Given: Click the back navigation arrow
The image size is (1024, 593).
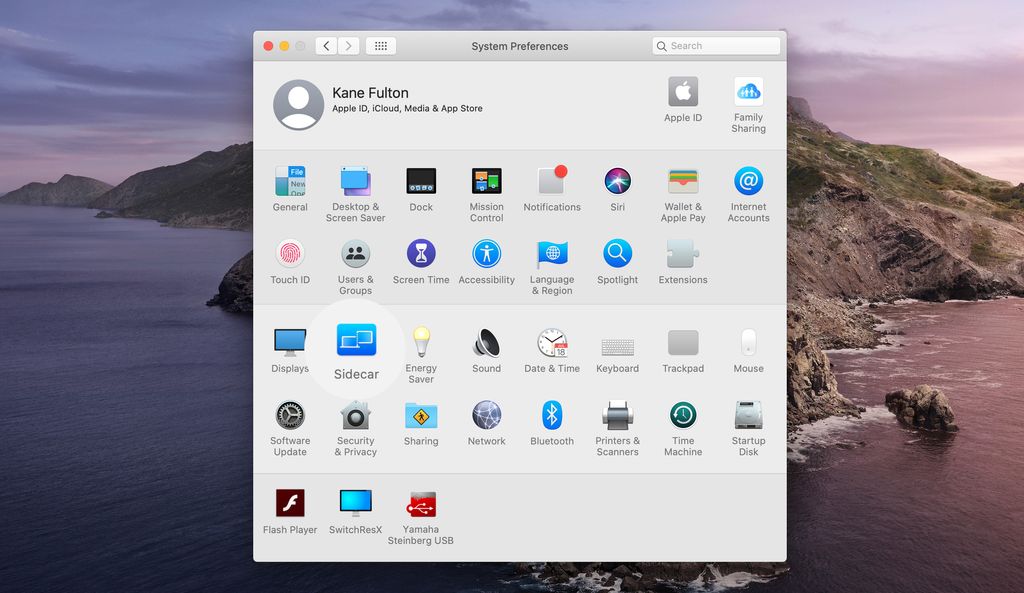Looking at the screenshot, I should tap(326, 45).
